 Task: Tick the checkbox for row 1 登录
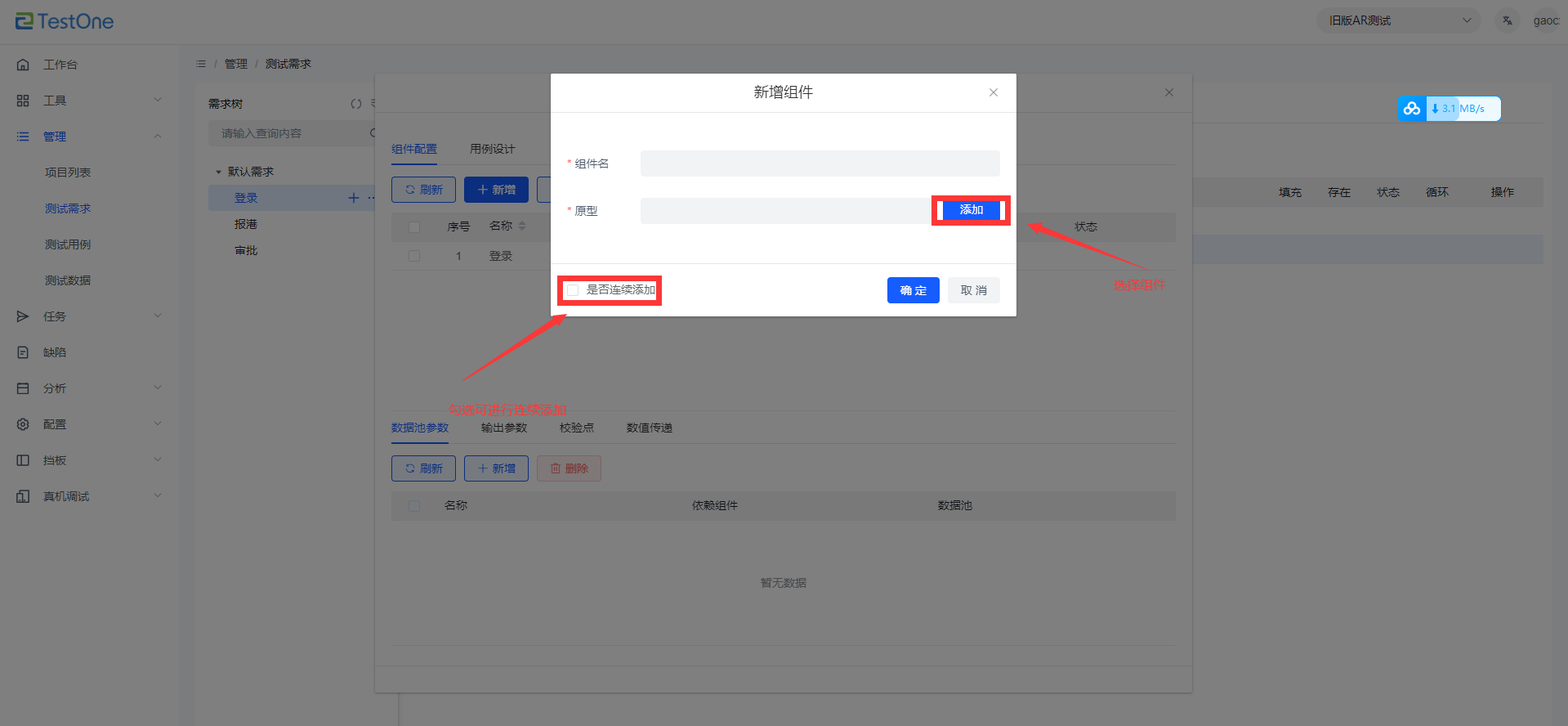point(414,256)
